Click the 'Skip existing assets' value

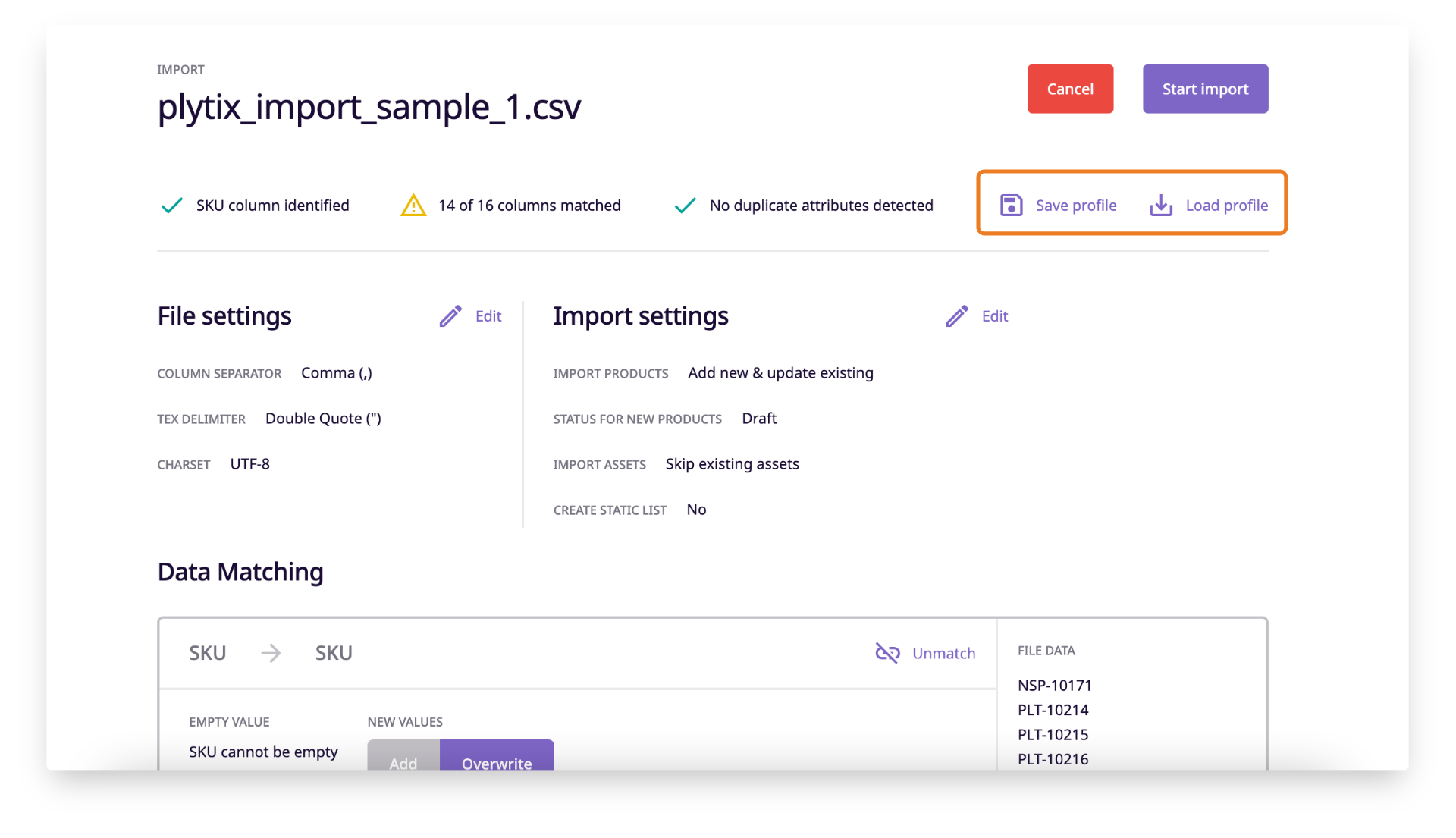(732, 464)
